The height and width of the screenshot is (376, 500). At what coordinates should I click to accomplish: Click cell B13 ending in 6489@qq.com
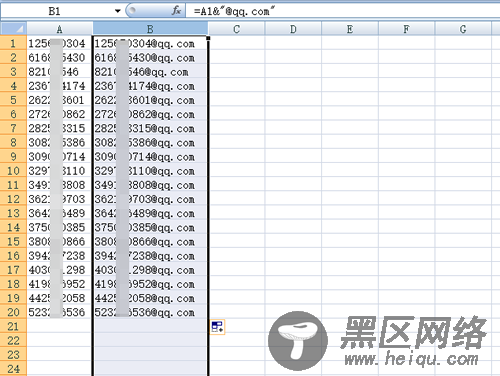150,213
